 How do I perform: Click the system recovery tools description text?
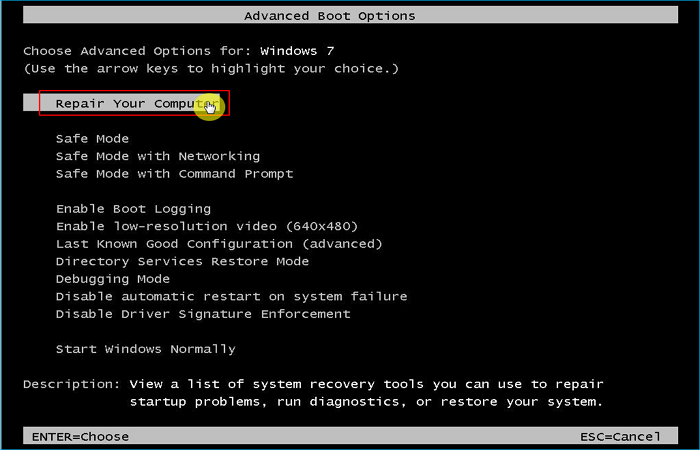pyautogui.click(x=366, y=393)
